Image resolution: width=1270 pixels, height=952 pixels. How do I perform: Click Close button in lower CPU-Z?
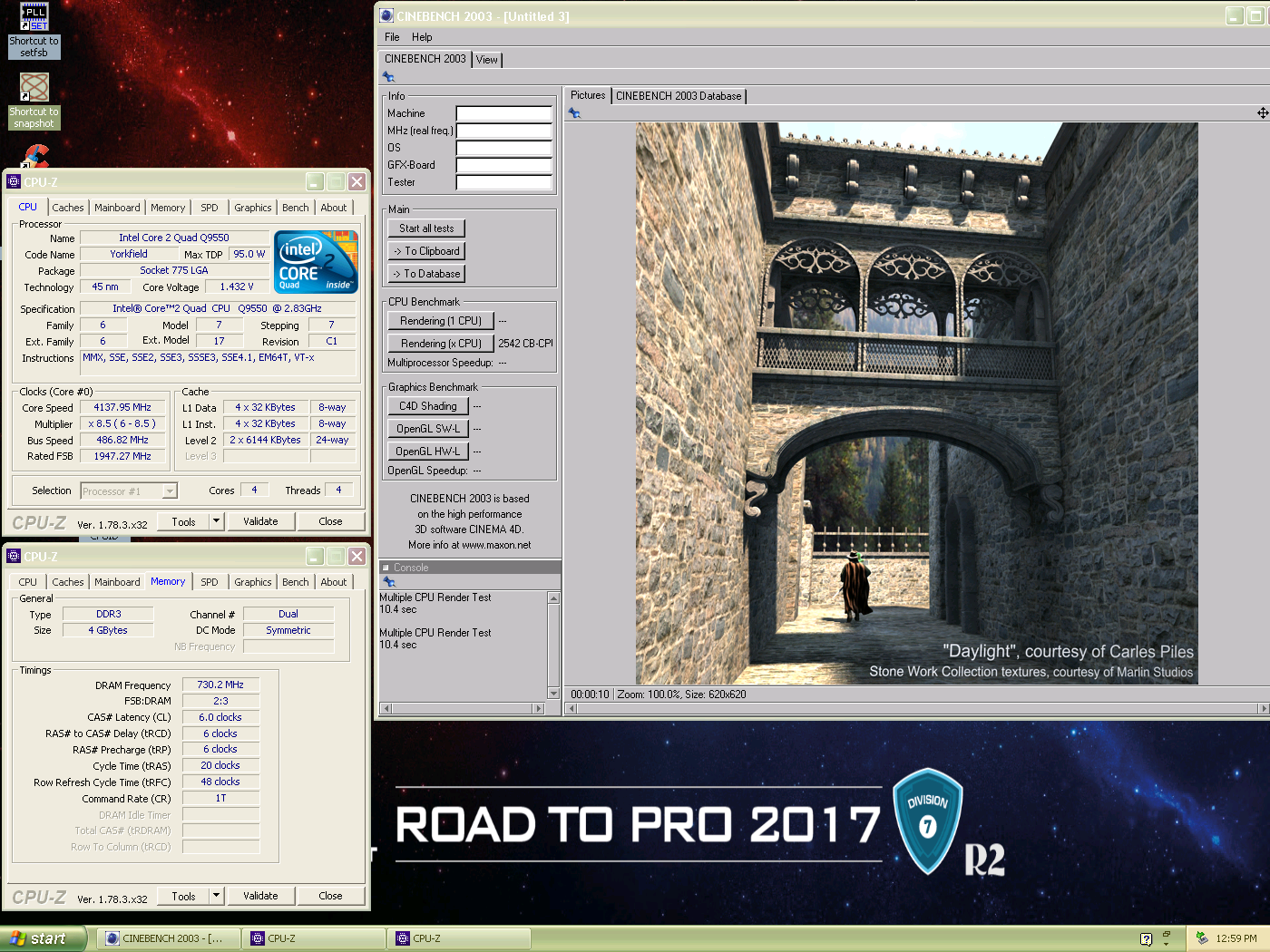[x=330, y=896]
